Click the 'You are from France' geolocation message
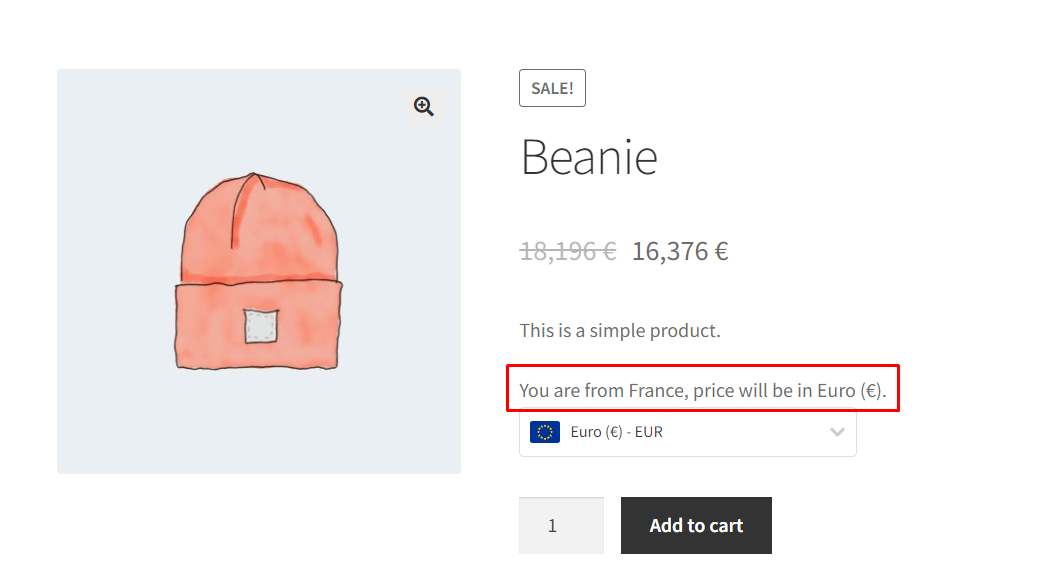1057x588 pixels. [702, 389]
